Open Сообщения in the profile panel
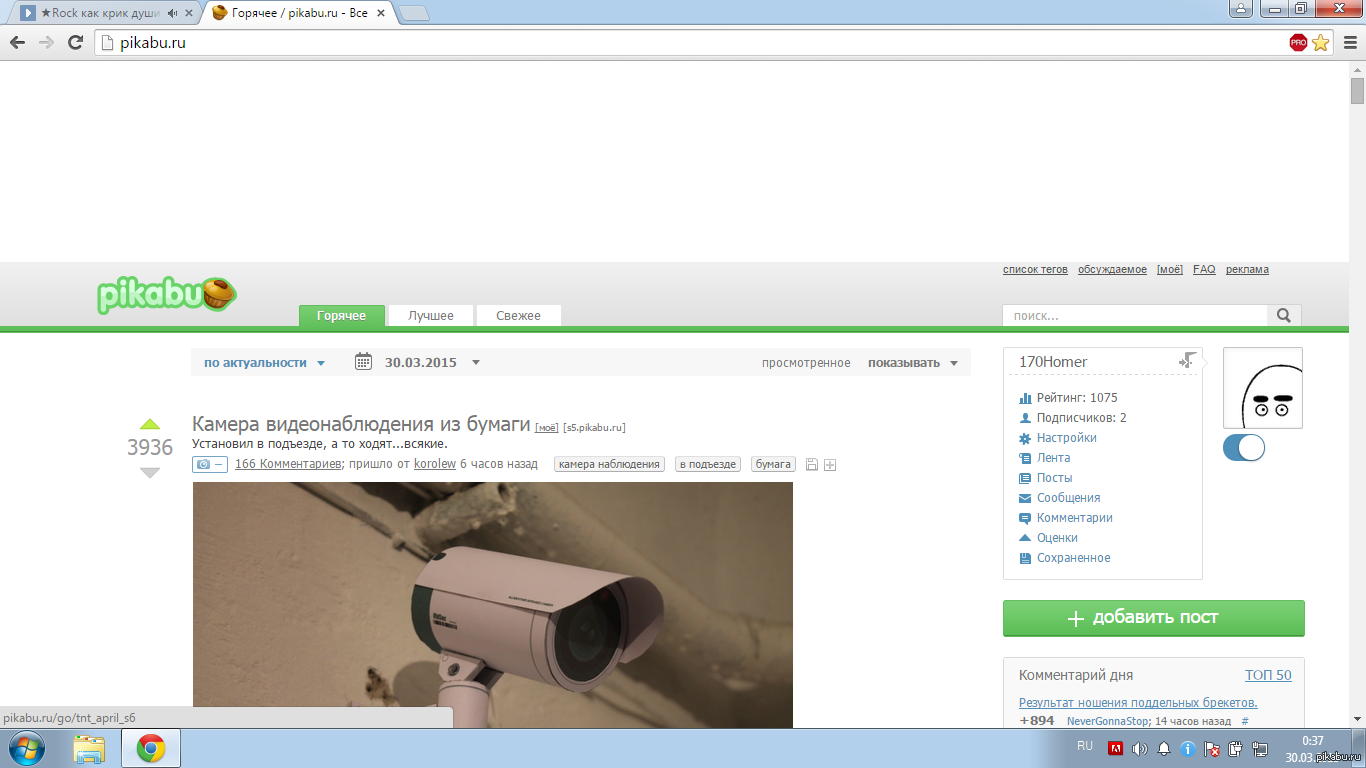 1068,498
